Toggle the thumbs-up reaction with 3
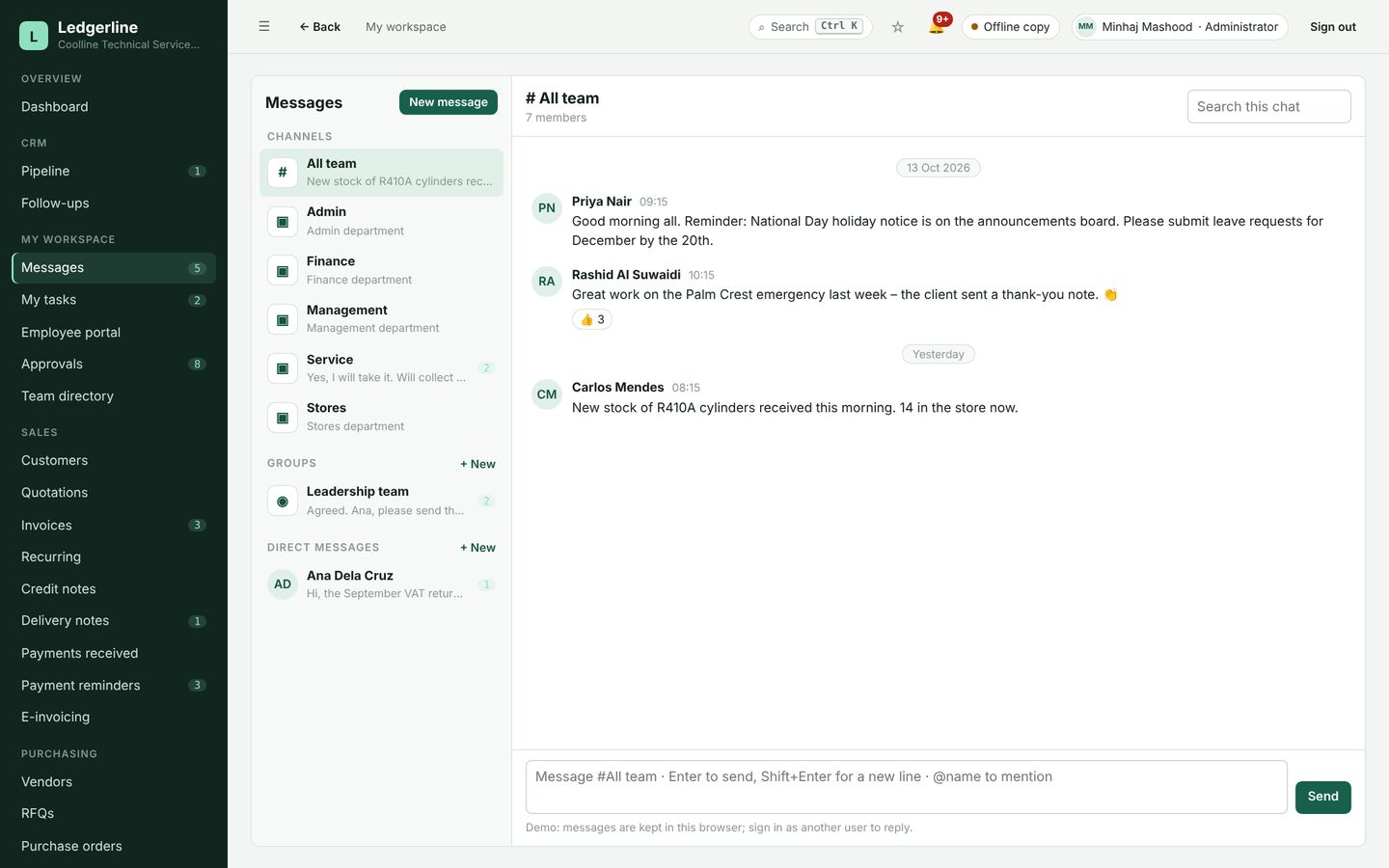Viewport: 1389px width, 868px height. pyautogui.click(x=592, y=319)
